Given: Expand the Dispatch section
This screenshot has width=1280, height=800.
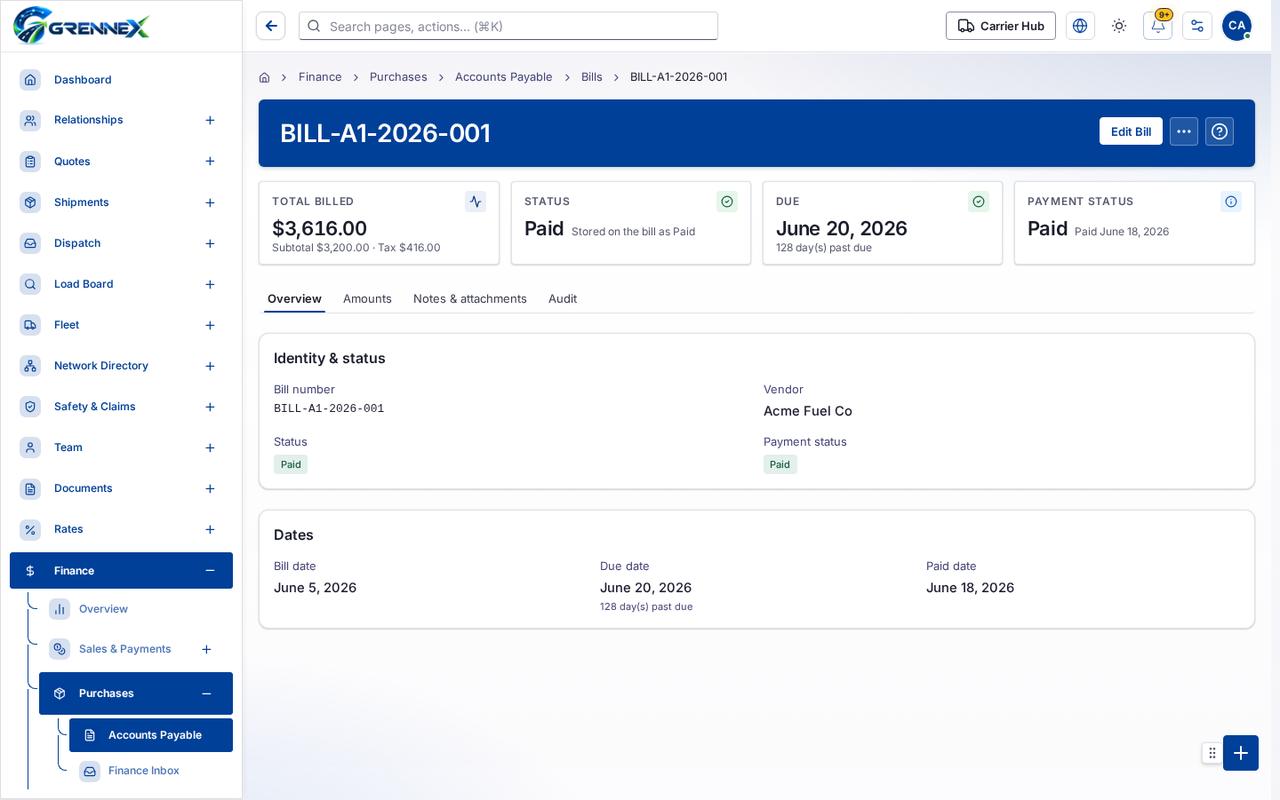Looking at the screenshot, I should click(x=210, y=243).
